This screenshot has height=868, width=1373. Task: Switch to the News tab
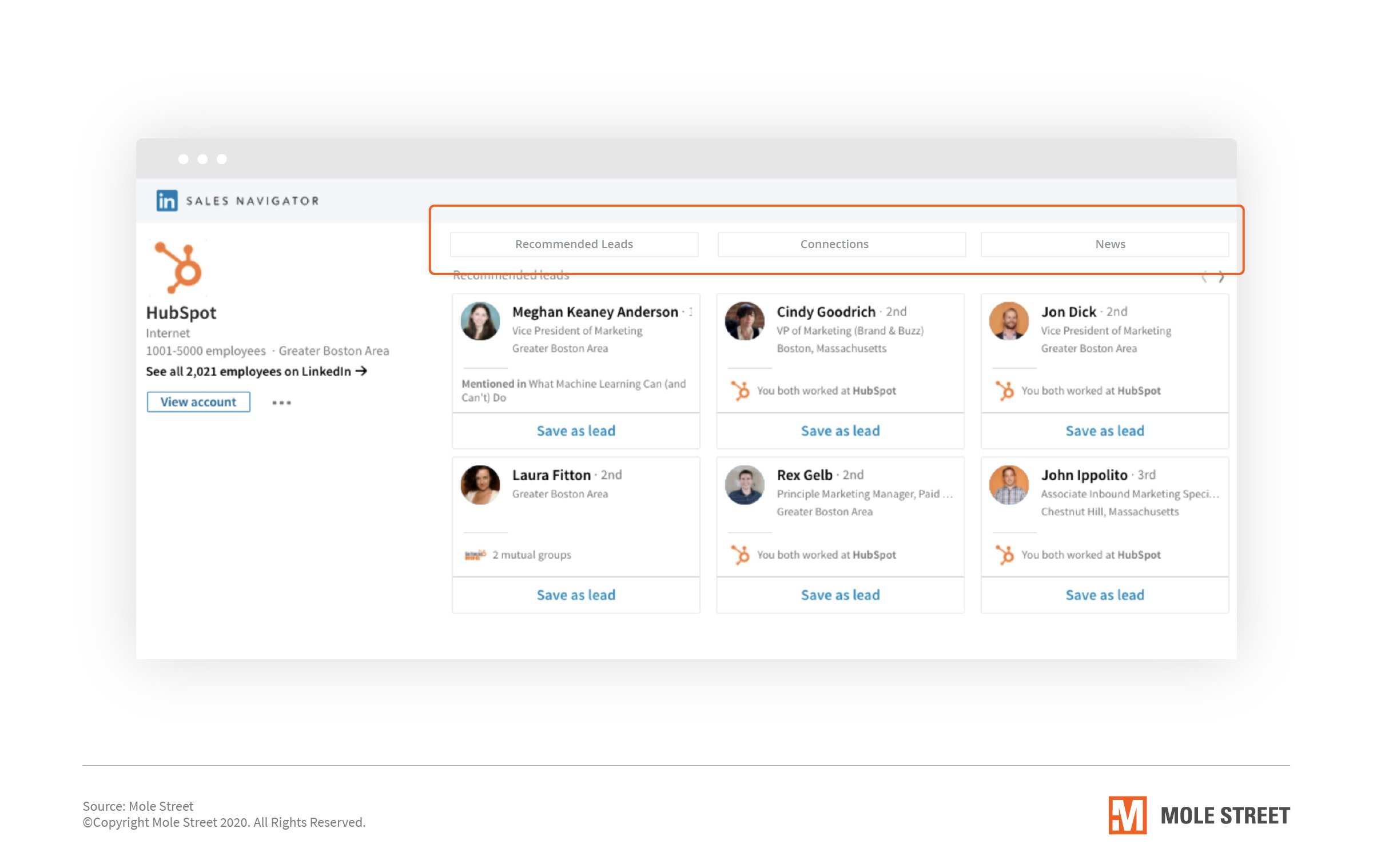(1105, 244)
